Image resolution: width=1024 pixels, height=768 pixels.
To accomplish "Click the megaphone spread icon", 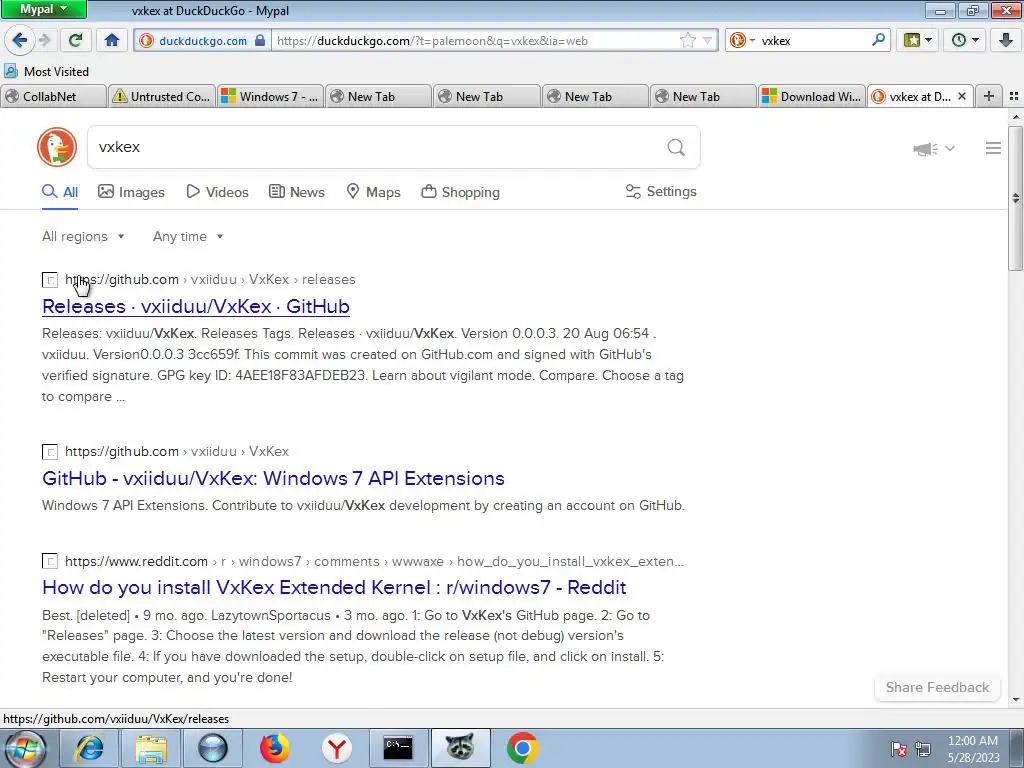I will coord(925,149).
